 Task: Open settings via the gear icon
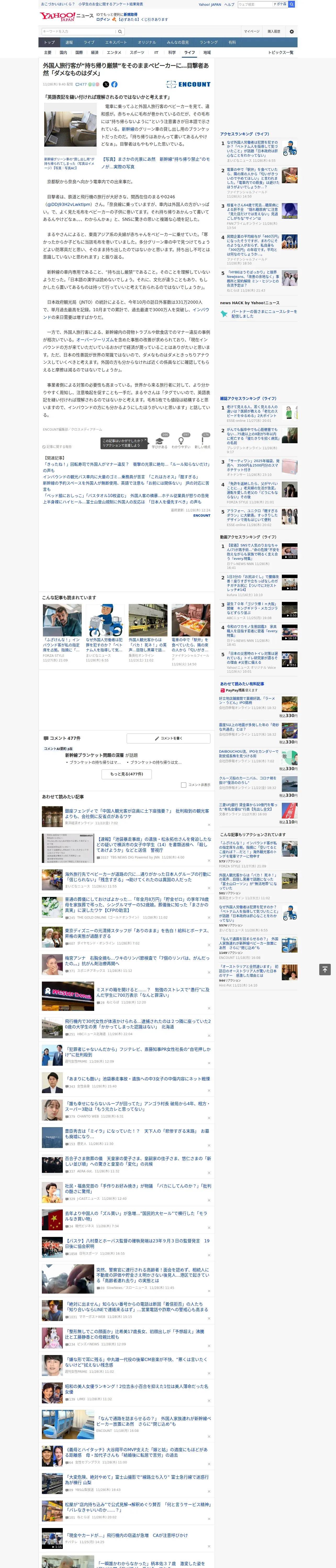[x=292, y=31]
